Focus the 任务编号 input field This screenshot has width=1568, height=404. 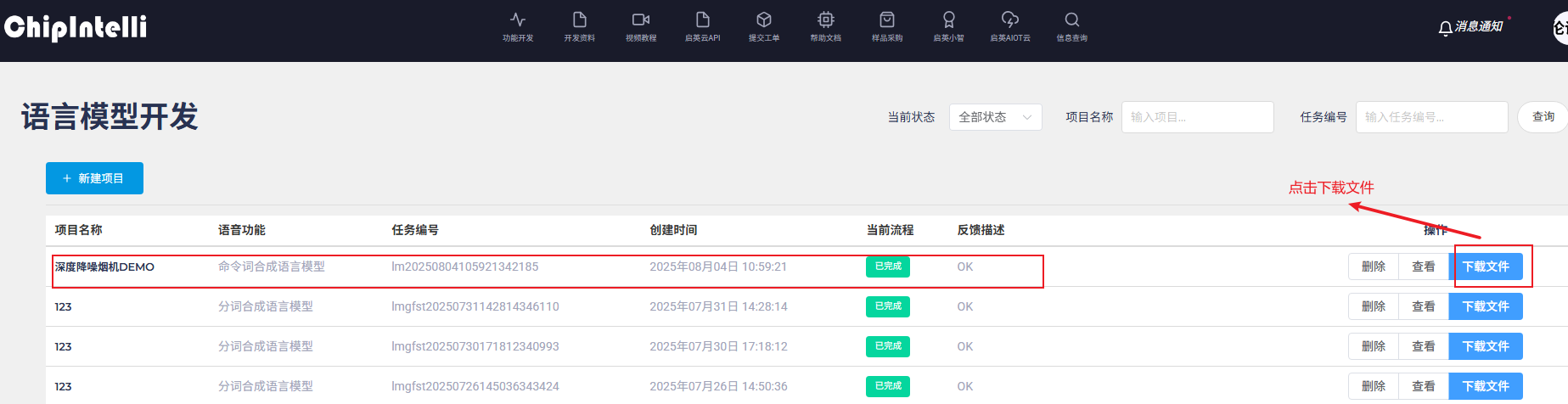click(1431, 117)
